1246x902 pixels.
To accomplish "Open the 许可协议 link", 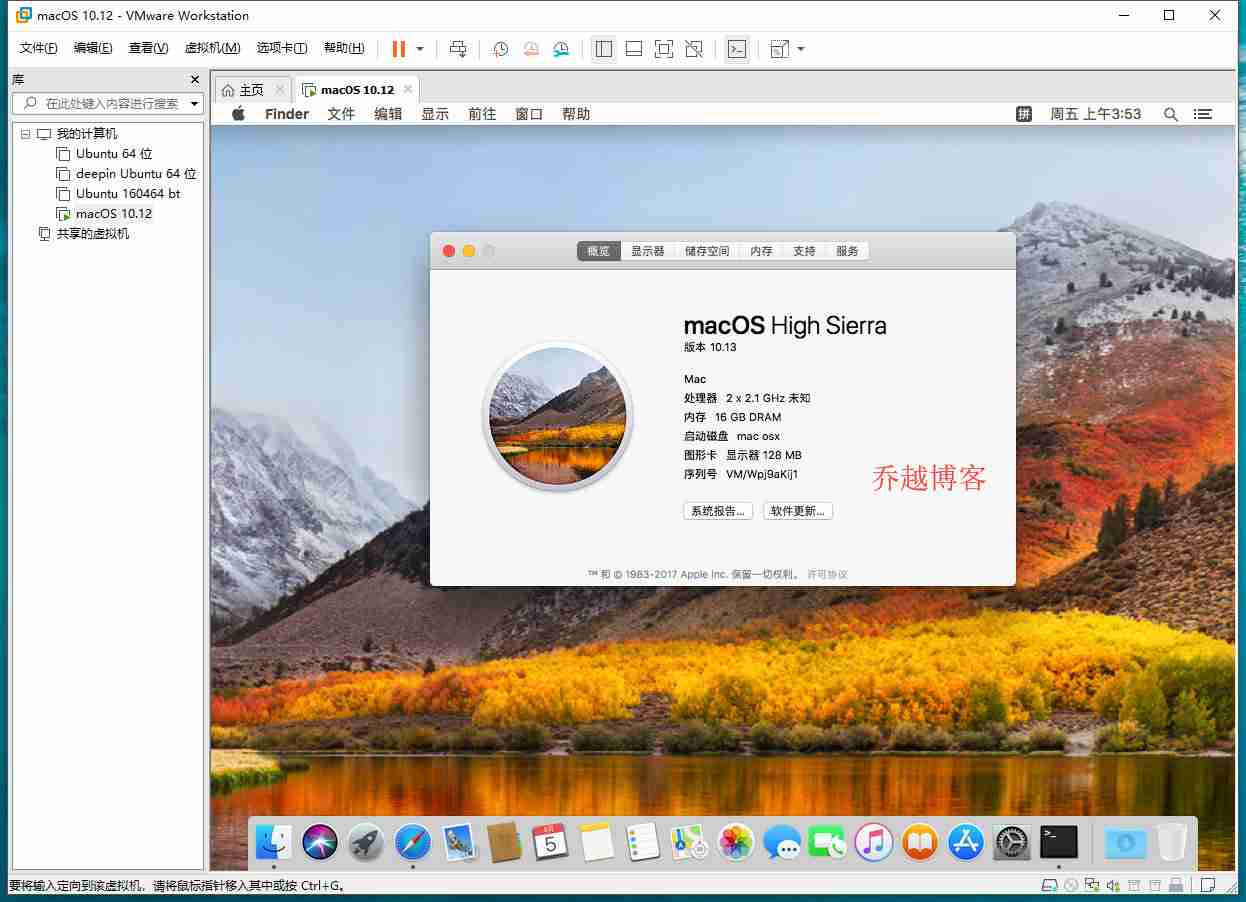I will 827,575.
